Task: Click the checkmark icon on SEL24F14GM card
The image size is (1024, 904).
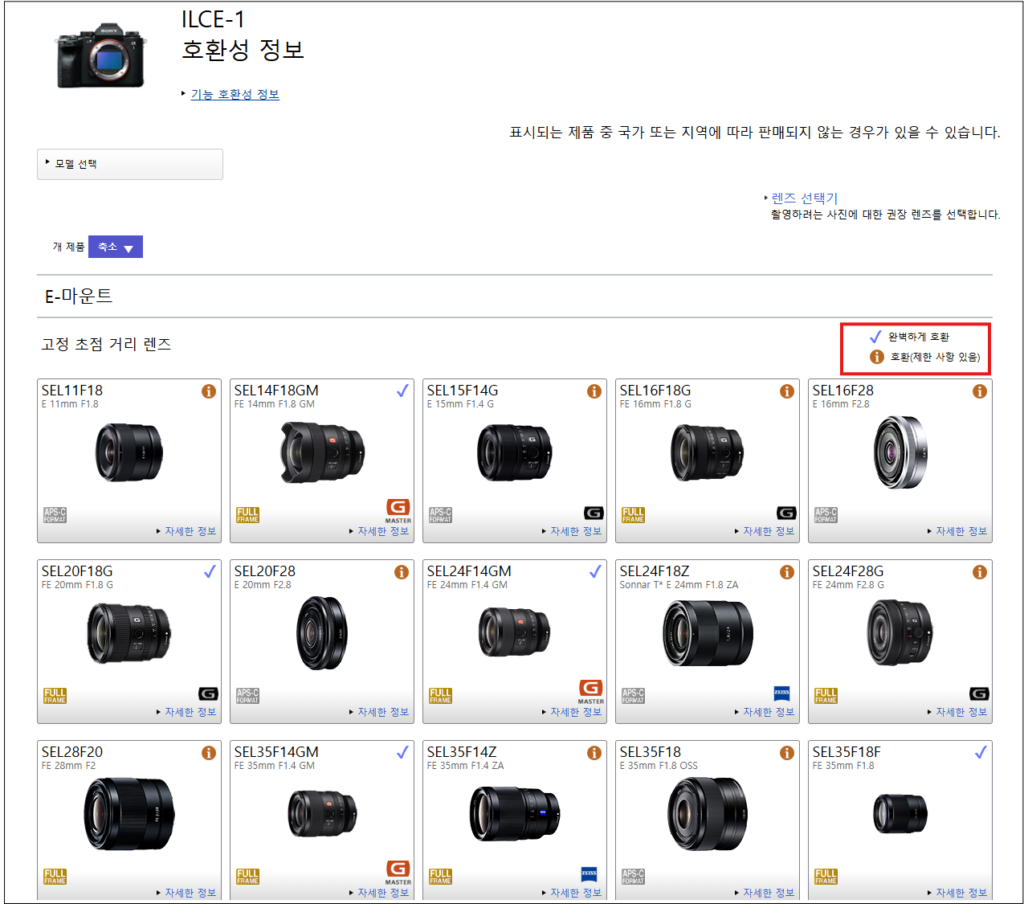Action: point(595,572)
